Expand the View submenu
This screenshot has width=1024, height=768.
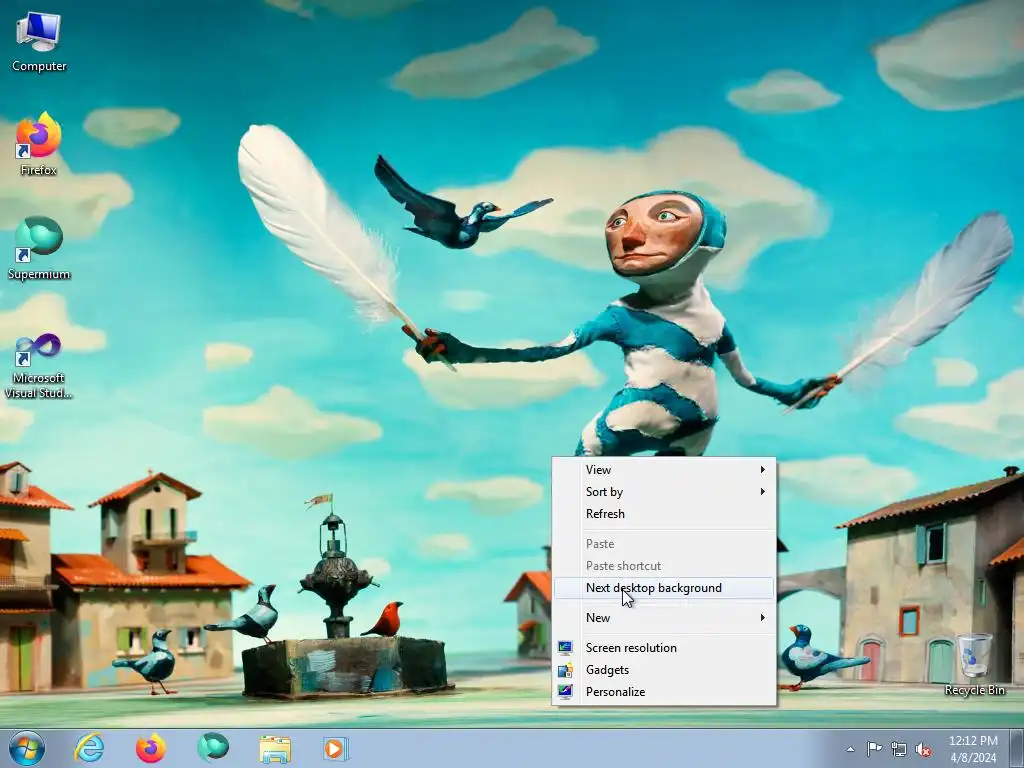pyautogui.click(x=664, y=470)
